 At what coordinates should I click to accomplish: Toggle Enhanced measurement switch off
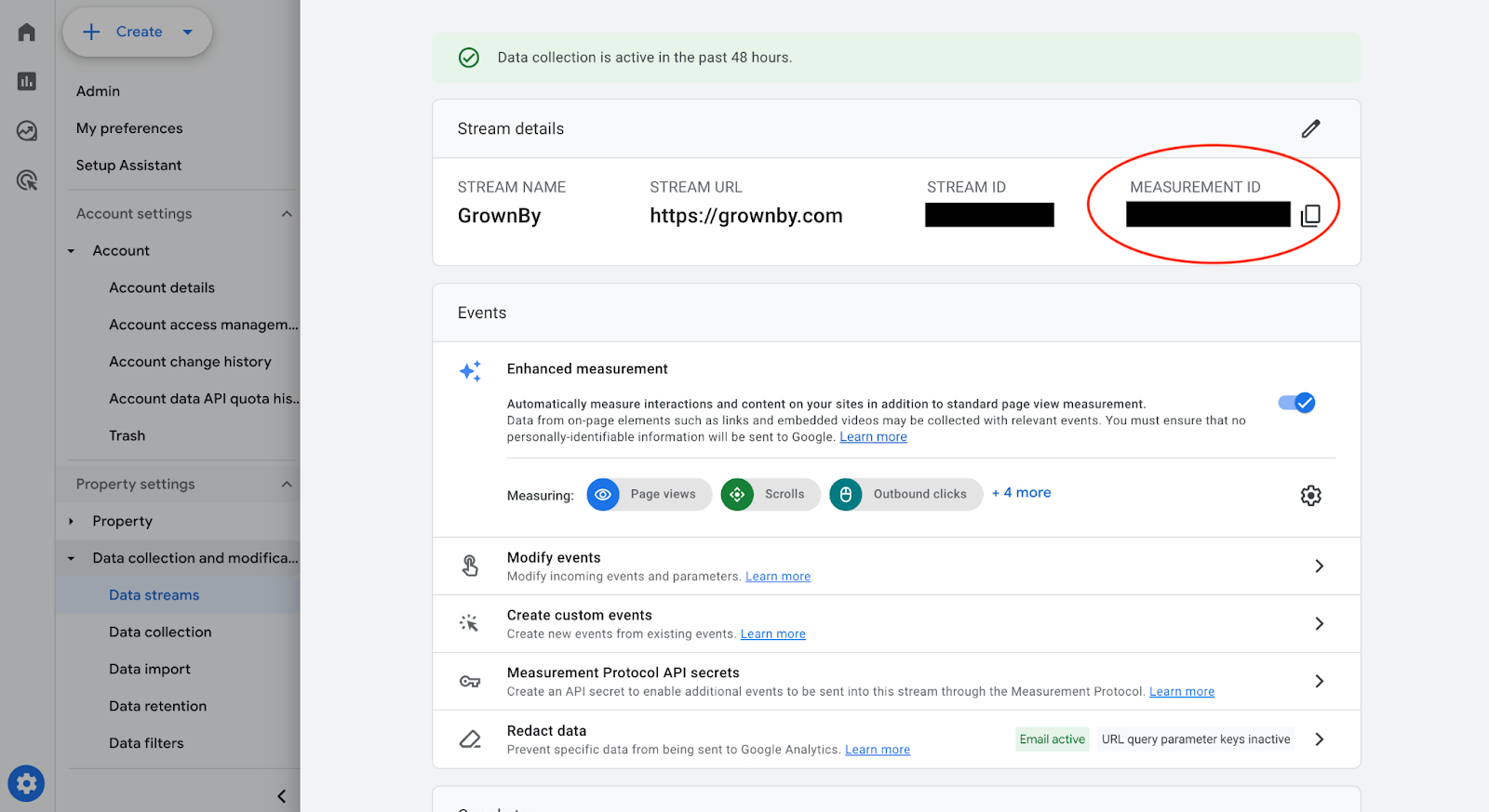pyautogui.click(x=1296, y=403)
